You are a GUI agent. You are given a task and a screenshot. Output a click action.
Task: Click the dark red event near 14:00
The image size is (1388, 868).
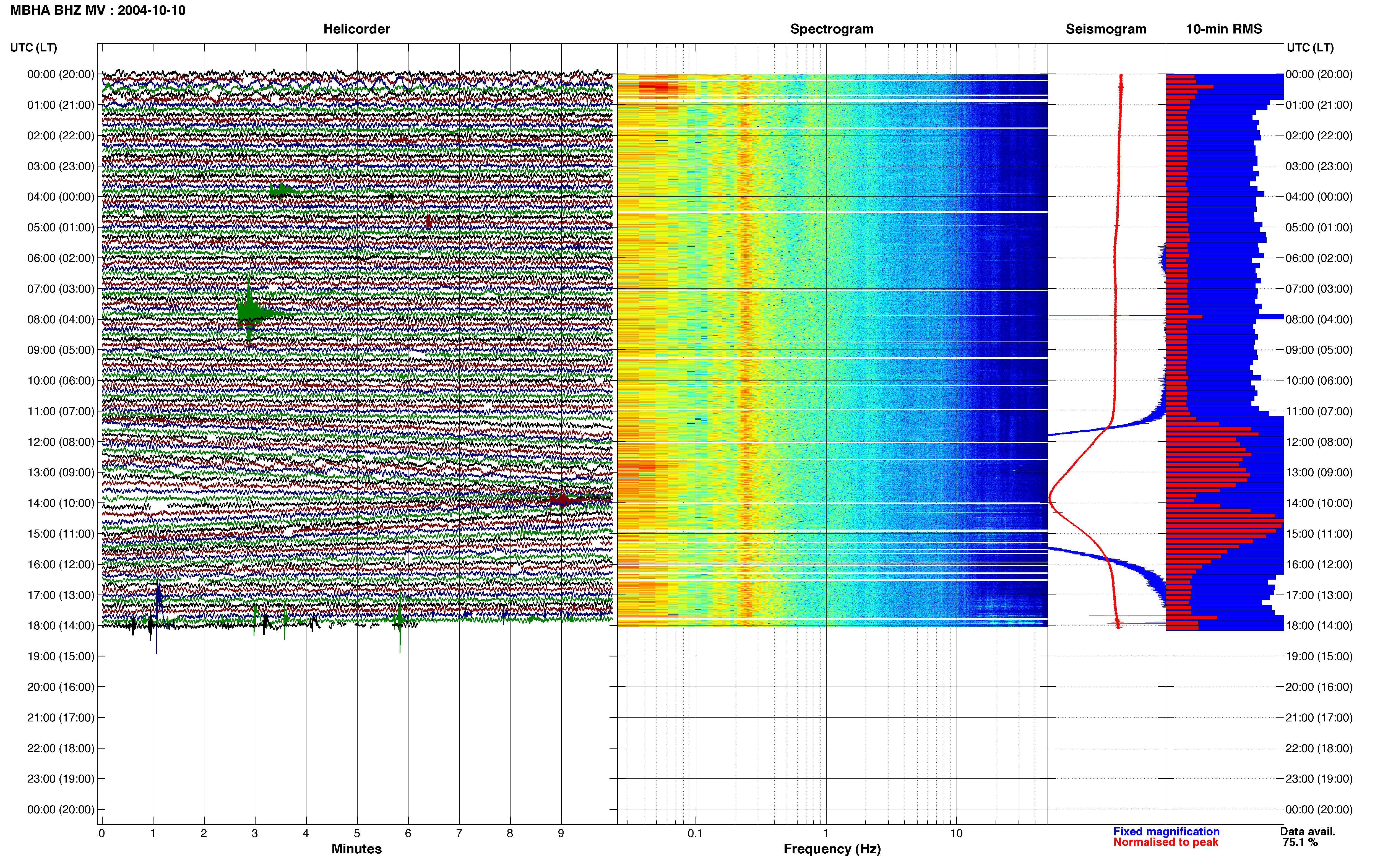[563, 499]
